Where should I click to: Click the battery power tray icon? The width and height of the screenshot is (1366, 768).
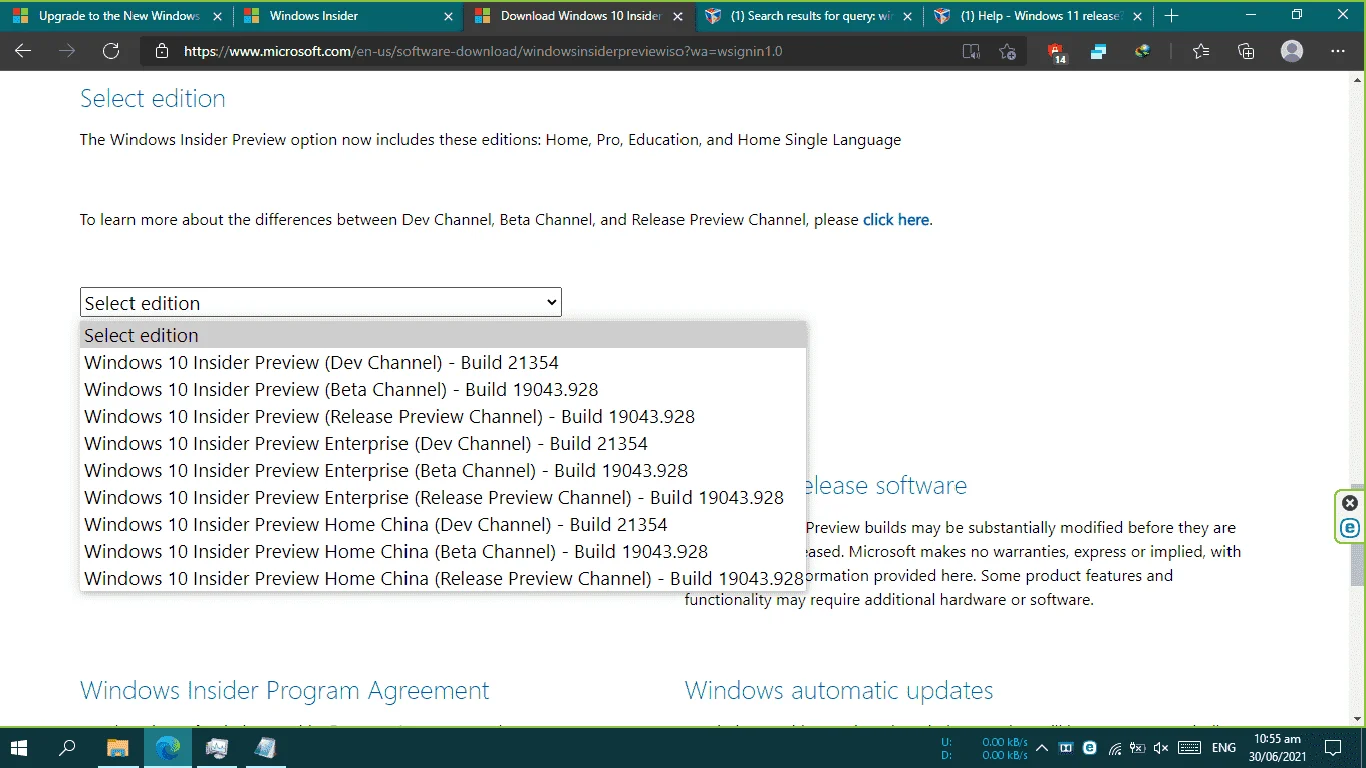point(1138,748)
